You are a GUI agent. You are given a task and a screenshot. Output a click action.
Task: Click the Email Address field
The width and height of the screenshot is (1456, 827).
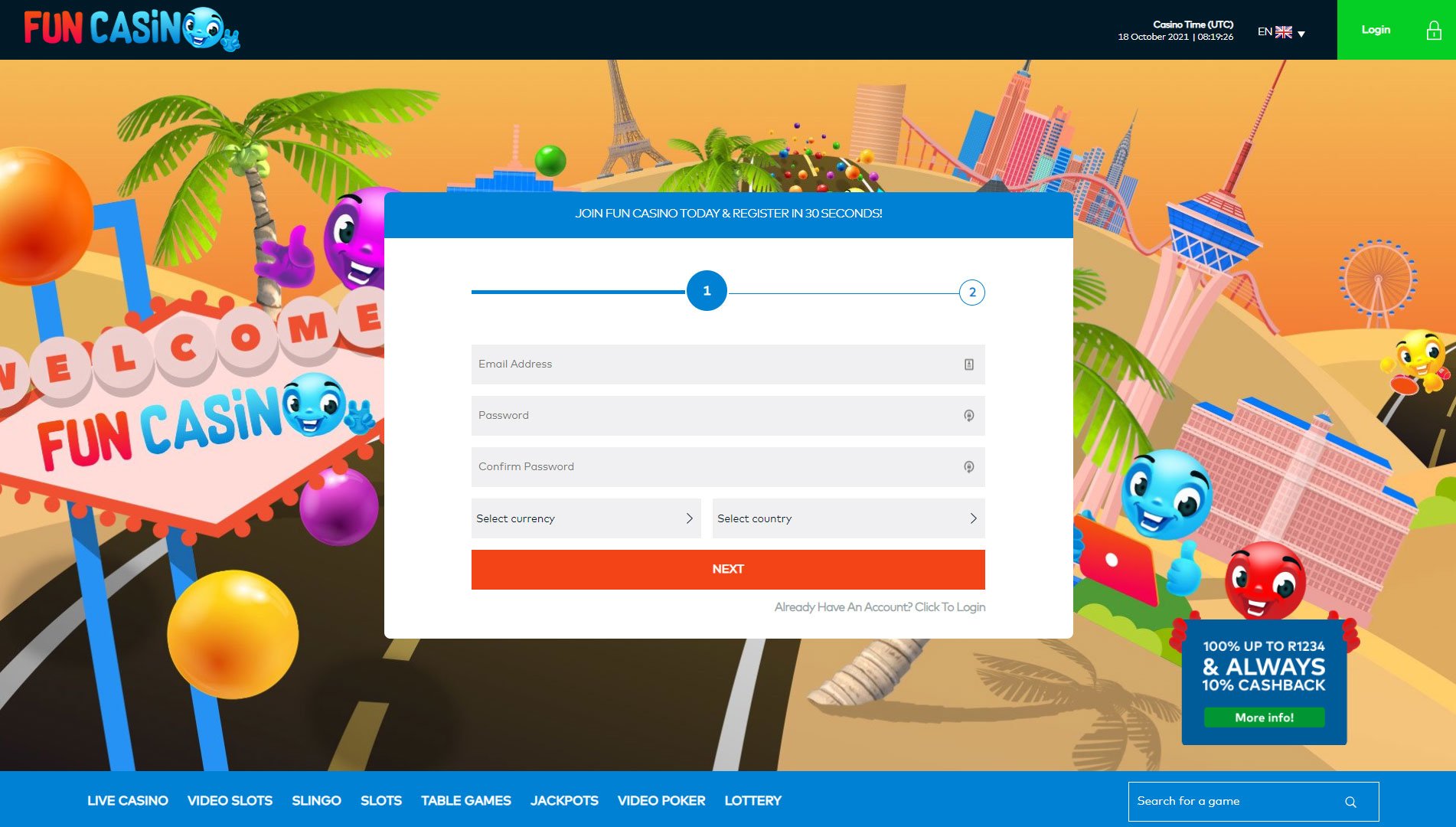728,364
